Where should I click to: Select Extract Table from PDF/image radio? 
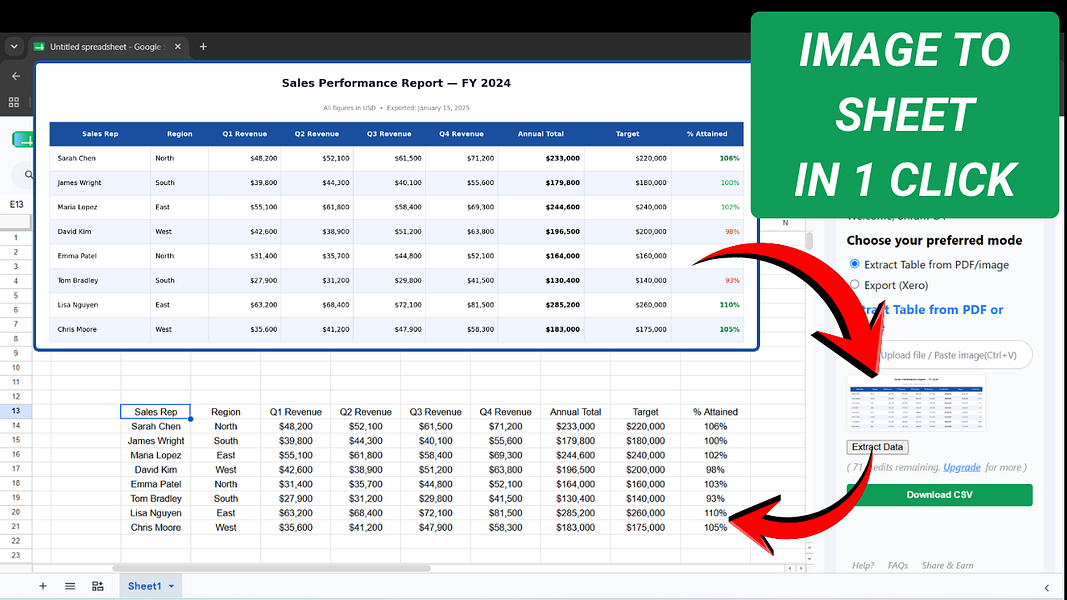click(x=855, y=264)
